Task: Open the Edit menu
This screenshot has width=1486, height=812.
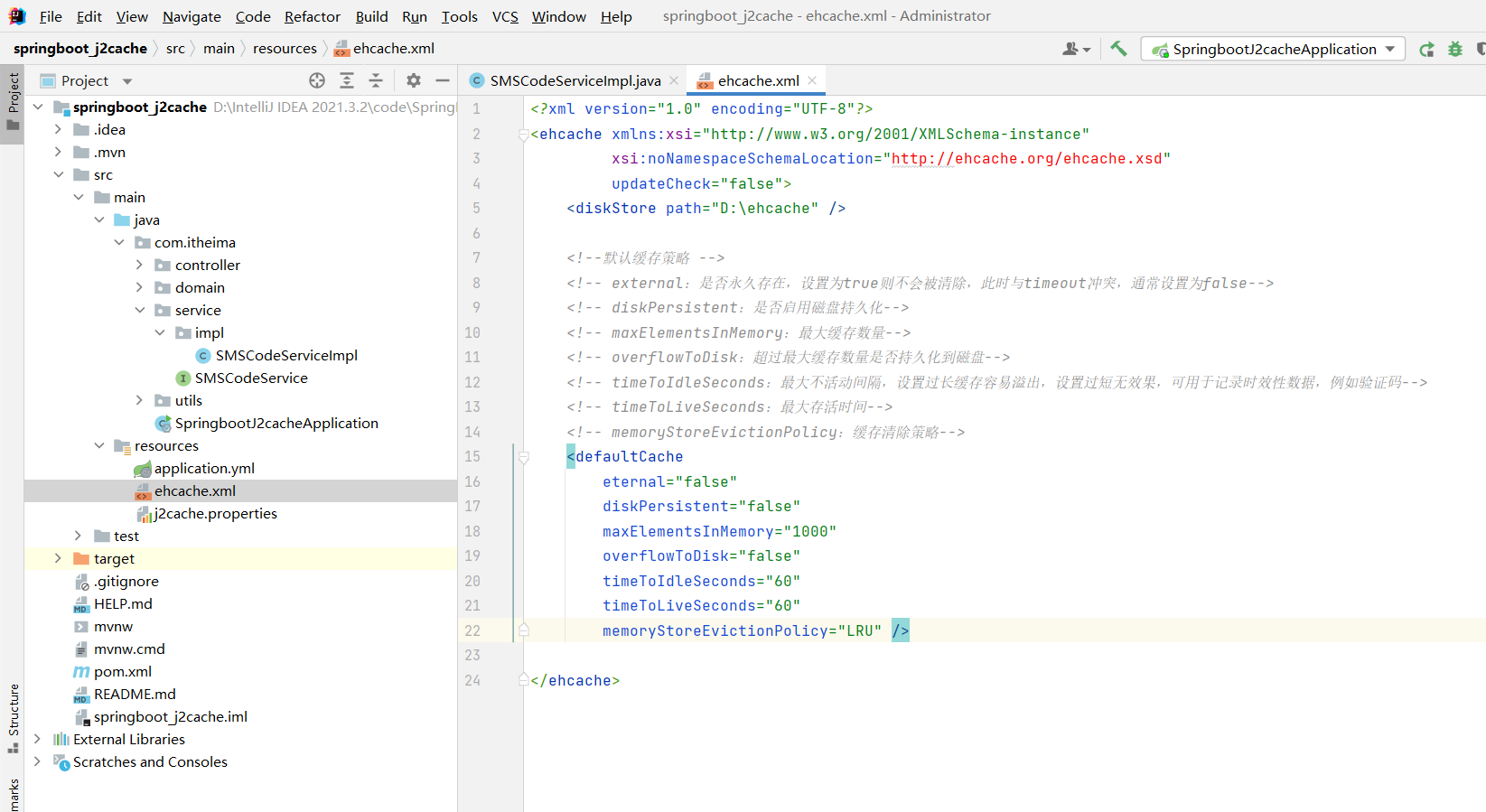Action: pos(89,16)
